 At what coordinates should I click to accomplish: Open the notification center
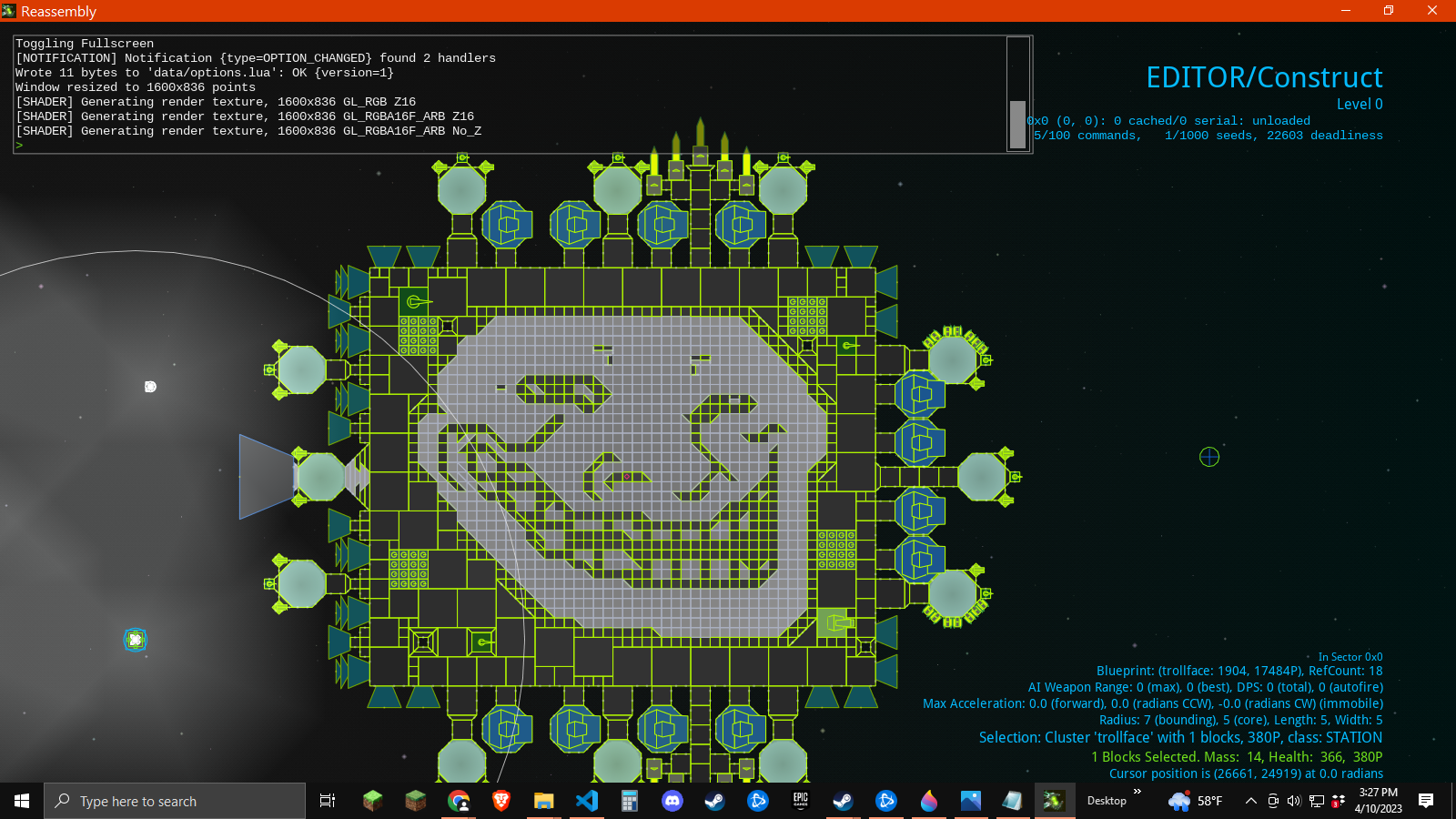click(1426, 801)
